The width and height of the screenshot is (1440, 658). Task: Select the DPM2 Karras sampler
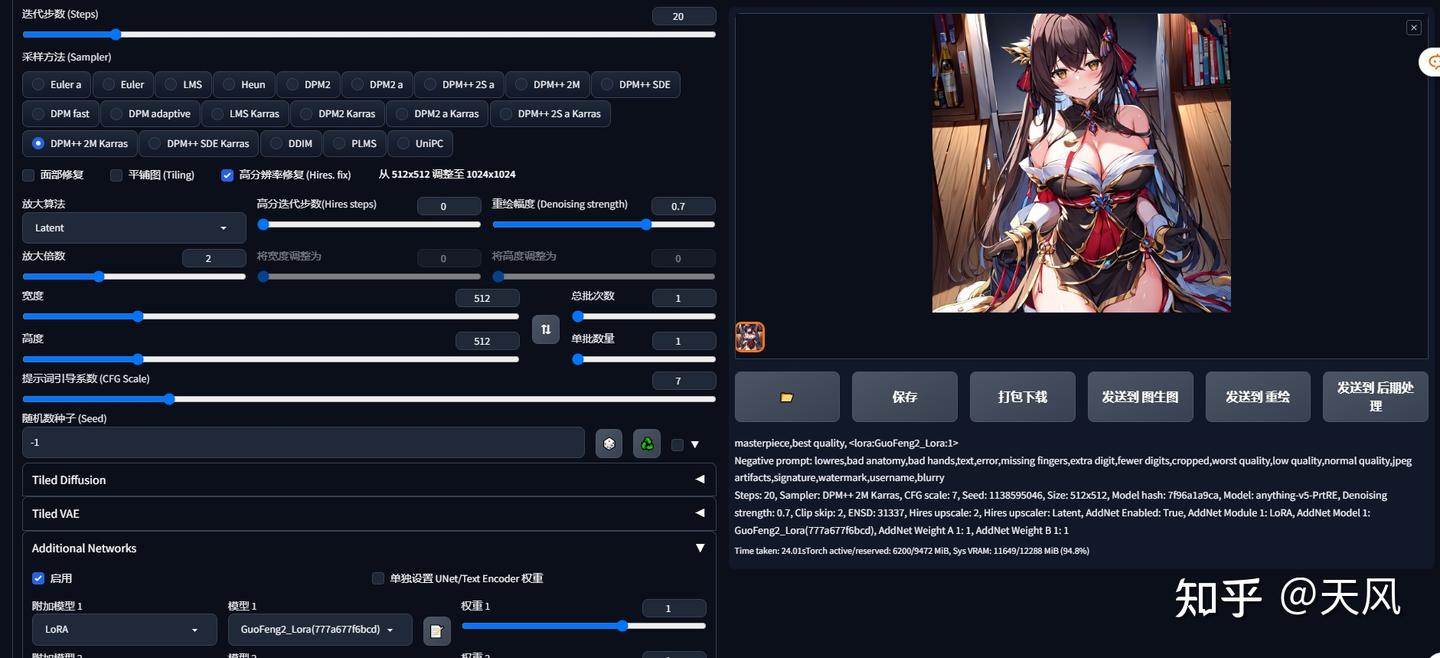(x=337, y=114)
